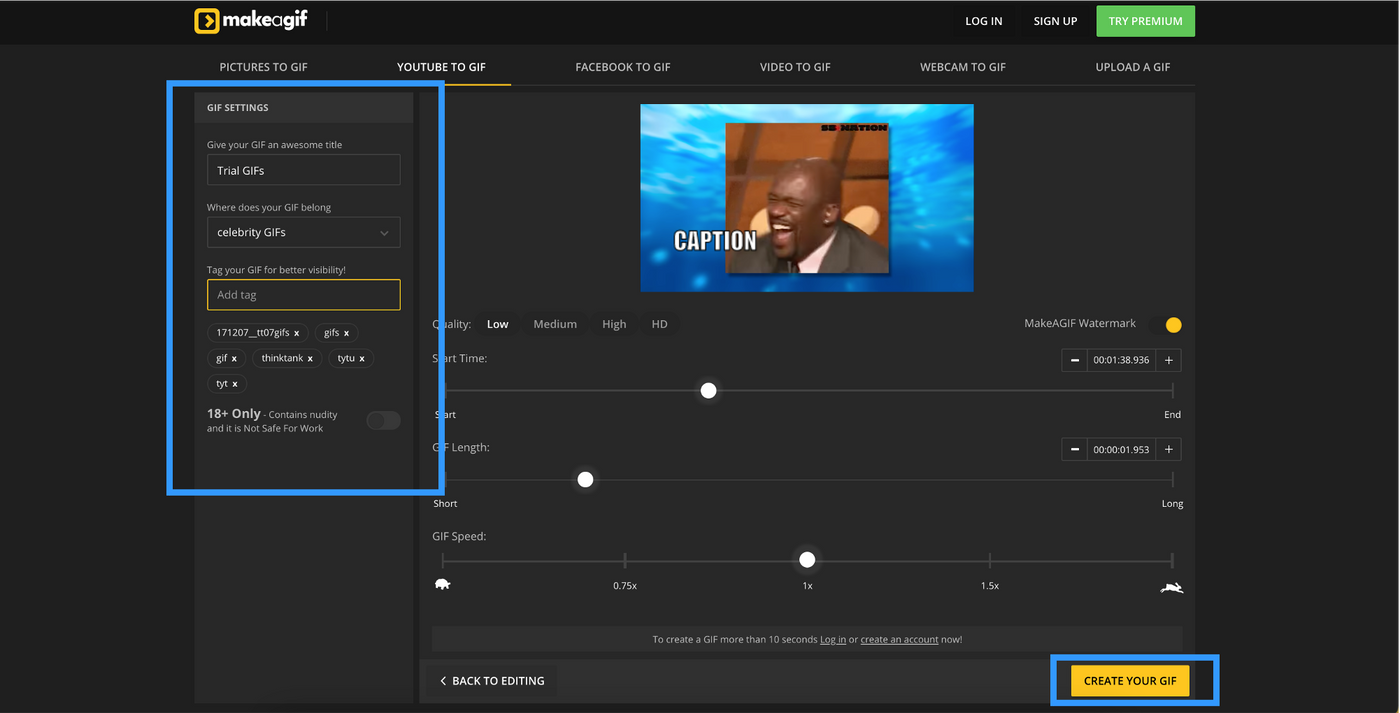
Task: Increase start time with plus button
Action: 1169,360
